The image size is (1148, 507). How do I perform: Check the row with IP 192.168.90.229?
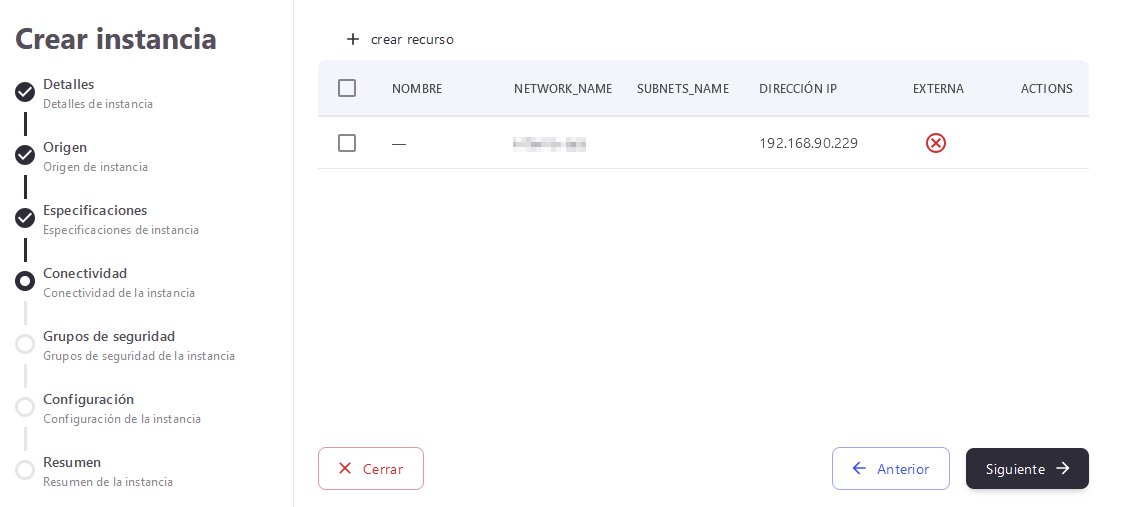(x=347, y=143)
